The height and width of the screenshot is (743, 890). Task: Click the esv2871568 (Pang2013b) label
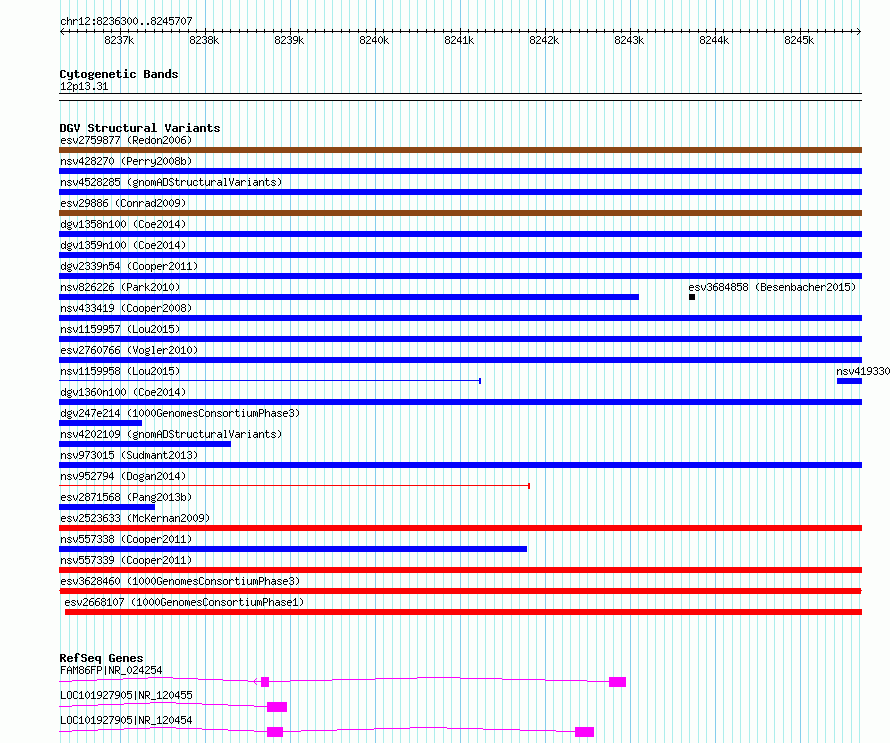pos(126,497)
